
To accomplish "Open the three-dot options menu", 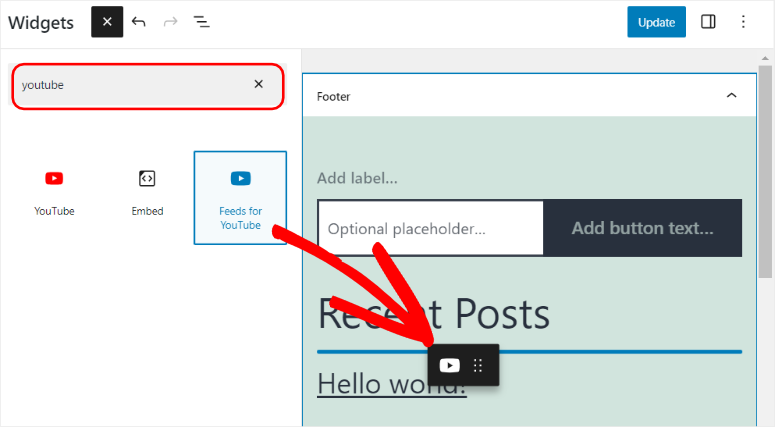I will 743,22.
